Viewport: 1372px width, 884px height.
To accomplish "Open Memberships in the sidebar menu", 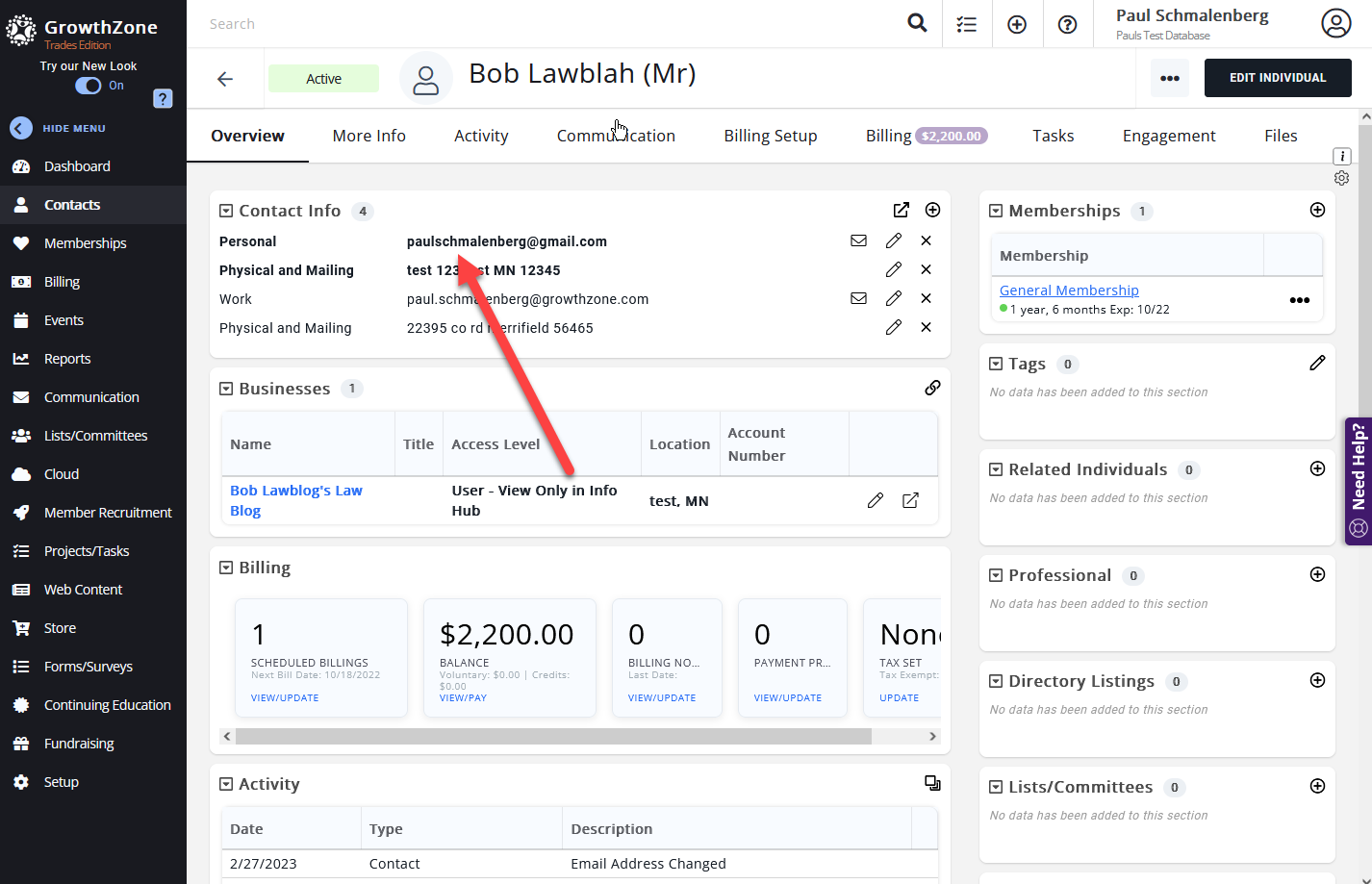I will point(85,243).
